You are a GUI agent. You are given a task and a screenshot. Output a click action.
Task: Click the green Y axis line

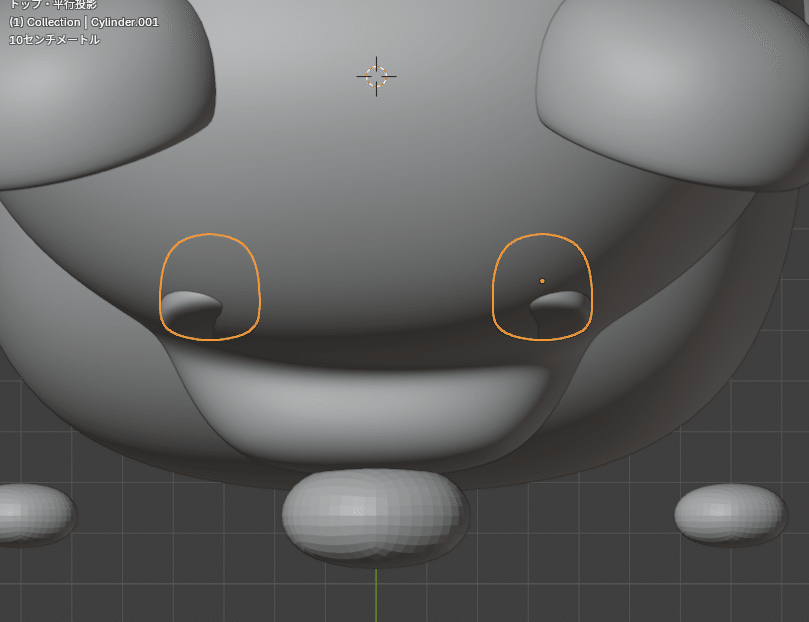coord(376,595)
